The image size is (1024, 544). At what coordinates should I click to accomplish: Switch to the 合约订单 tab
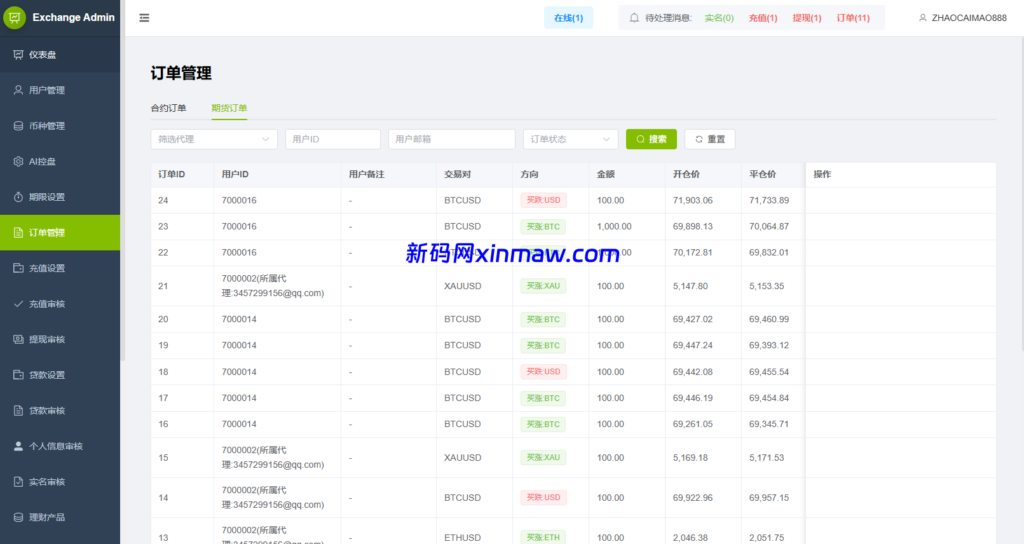click(x=168, y=108)
